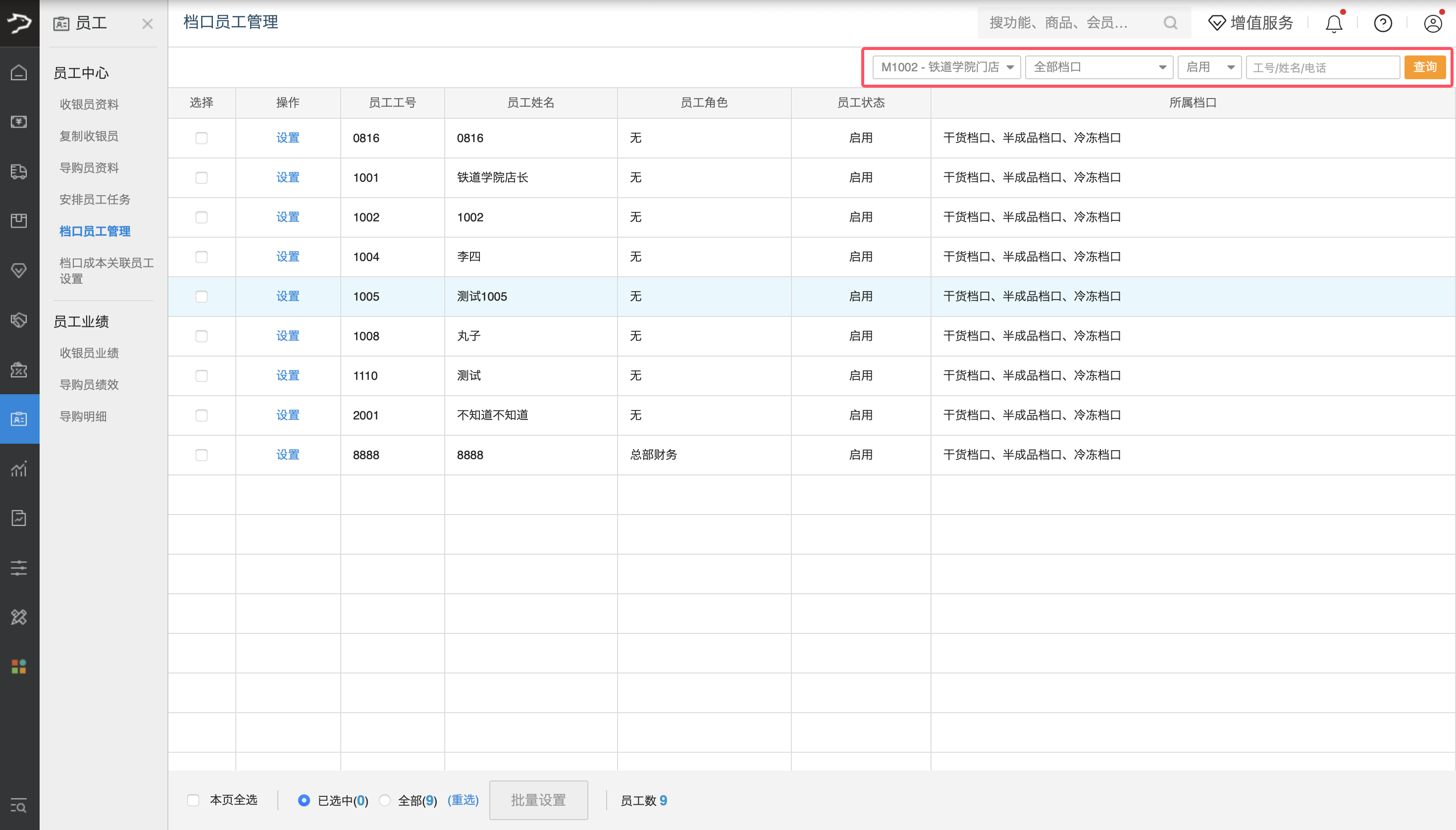
Task: Click 设置 link for employee 李四
Action: click(x=287, y=257)
